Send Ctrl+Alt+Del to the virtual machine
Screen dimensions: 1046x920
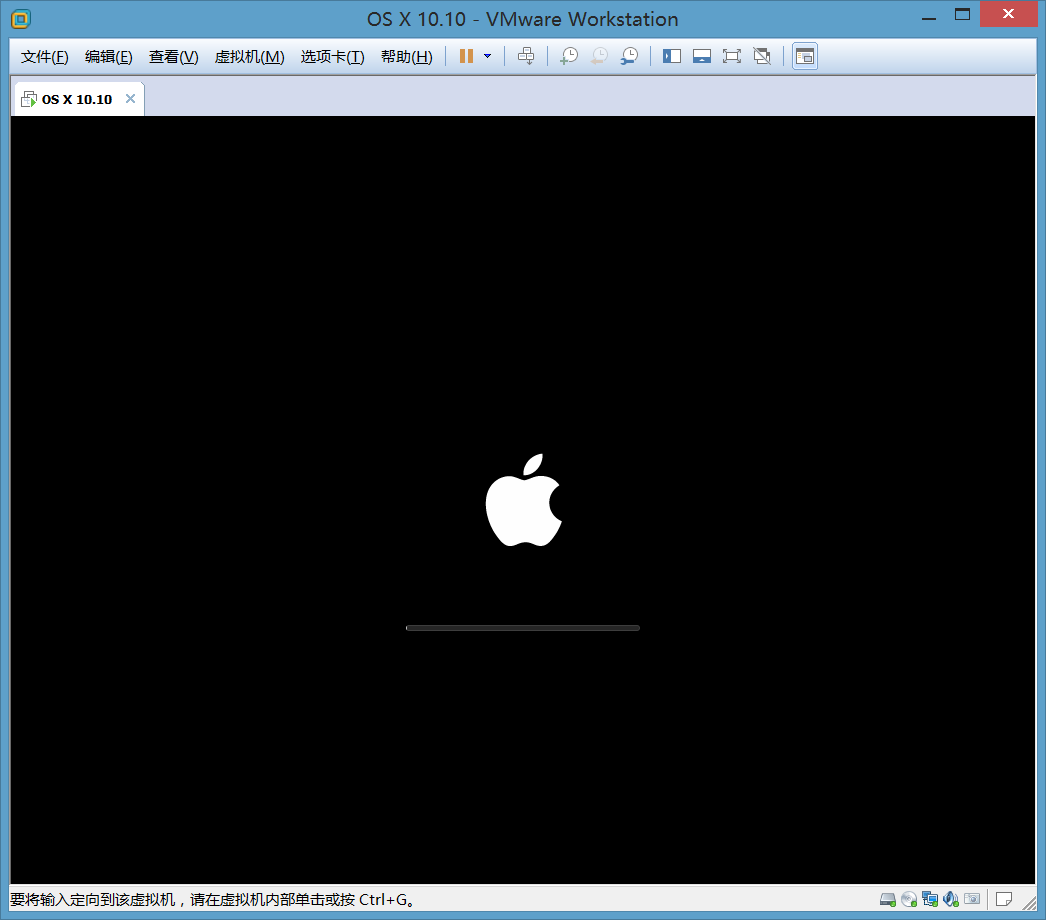click(x=526, y=56)
